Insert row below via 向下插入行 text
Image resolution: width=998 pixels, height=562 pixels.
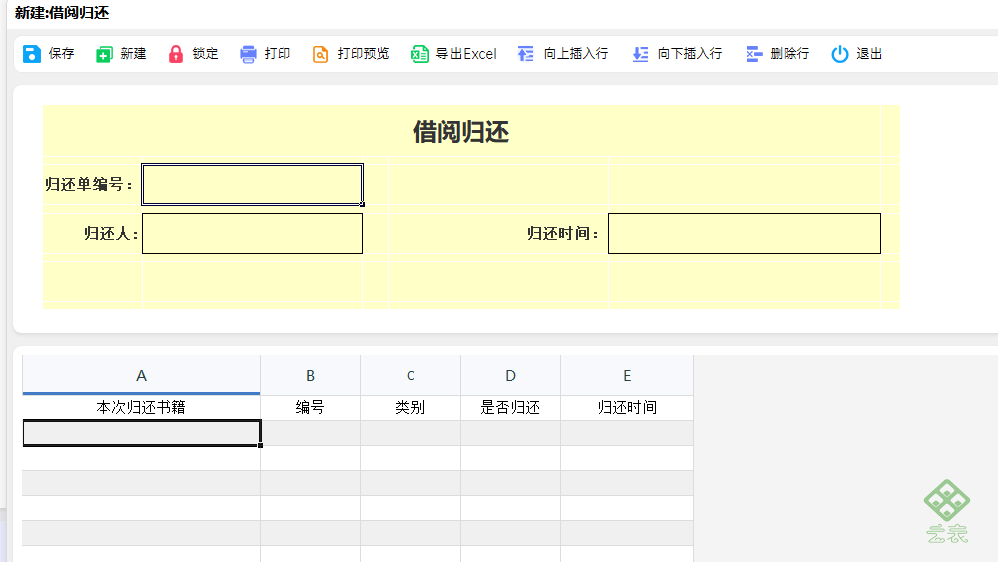(x=690, y=53)
